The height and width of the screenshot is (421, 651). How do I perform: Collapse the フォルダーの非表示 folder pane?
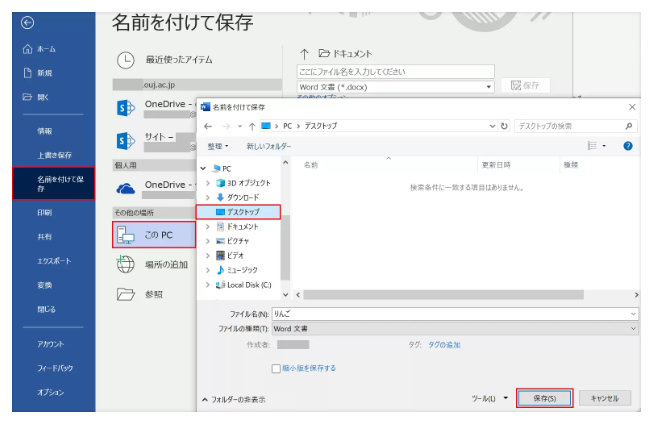tap(233, 399)
